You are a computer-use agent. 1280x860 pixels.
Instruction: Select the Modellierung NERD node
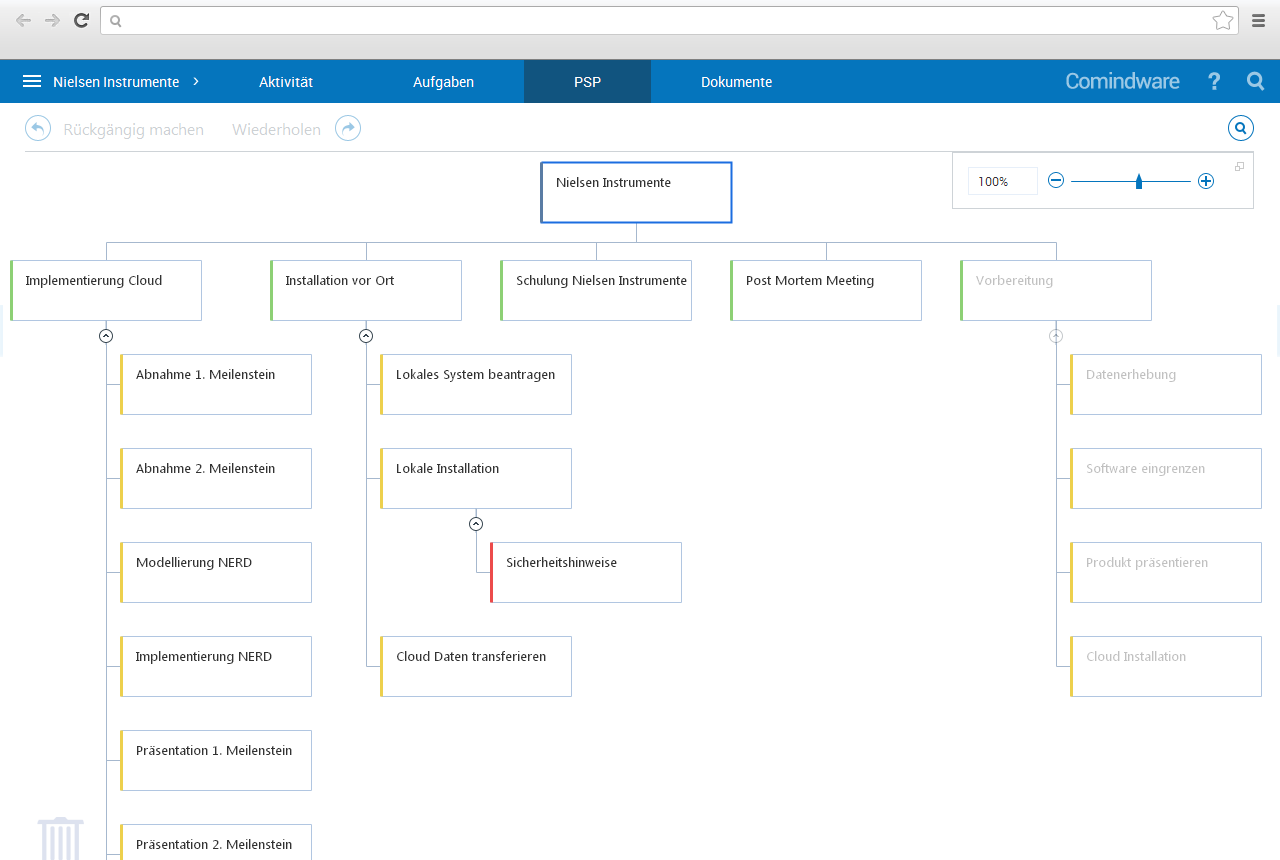(x=216, y=572)
